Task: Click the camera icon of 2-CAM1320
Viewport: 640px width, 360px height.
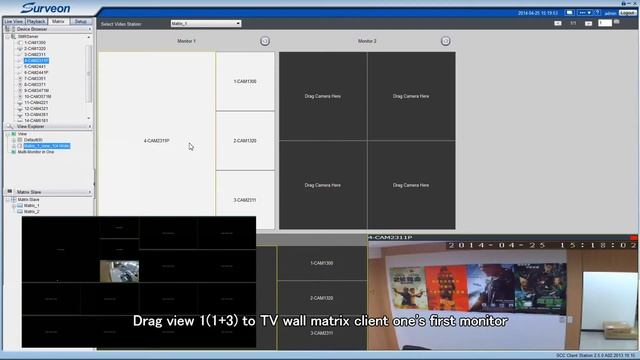Action: coord(20,49)
